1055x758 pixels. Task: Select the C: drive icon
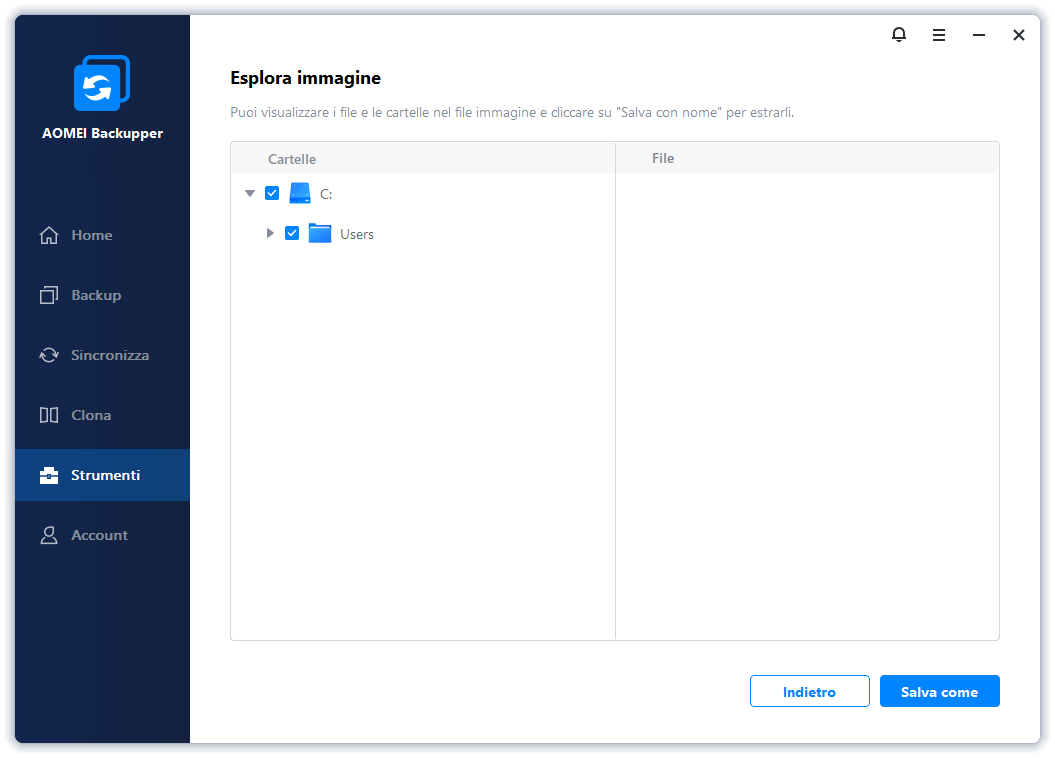tap(300, 194)
